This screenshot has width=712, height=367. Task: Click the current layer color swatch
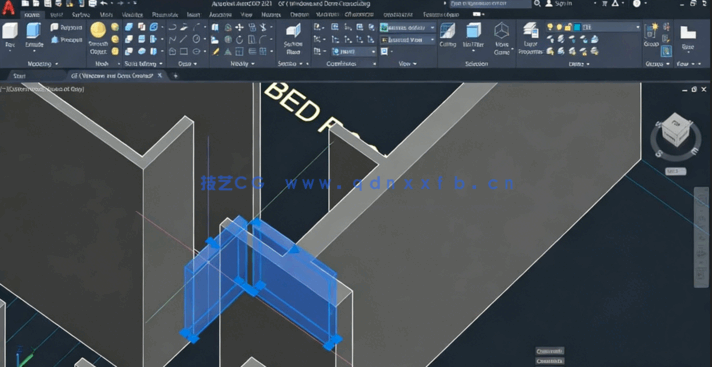pos(577,27)
